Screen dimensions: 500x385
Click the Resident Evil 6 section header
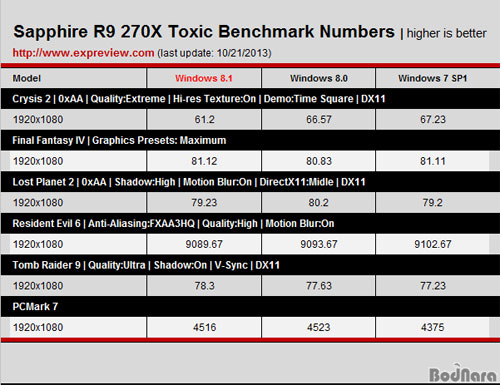coord(250,223)
